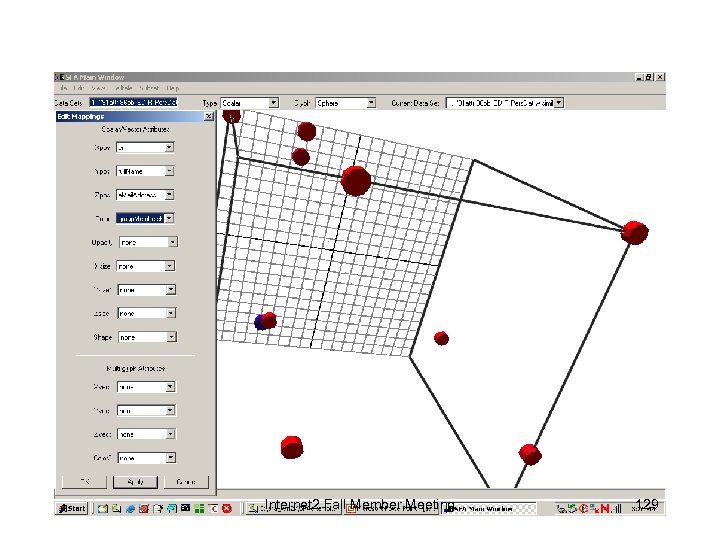Select the highlighted Data Sets field
Image resolution: width=720 pixels, height=540 pixels.
point(133,102)
